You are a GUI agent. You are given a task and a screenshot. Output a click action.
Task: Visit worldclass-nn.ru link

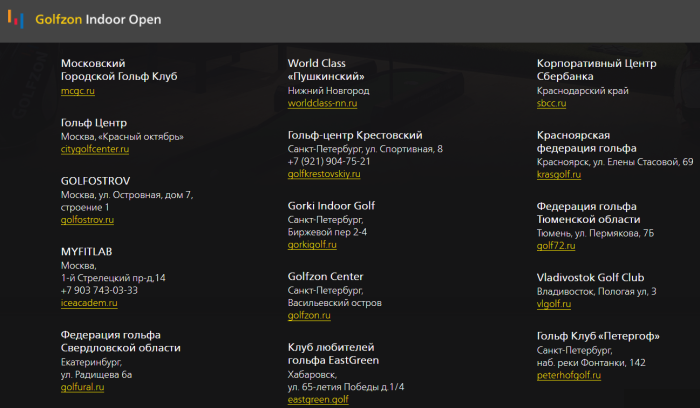[x=322, y=103]
